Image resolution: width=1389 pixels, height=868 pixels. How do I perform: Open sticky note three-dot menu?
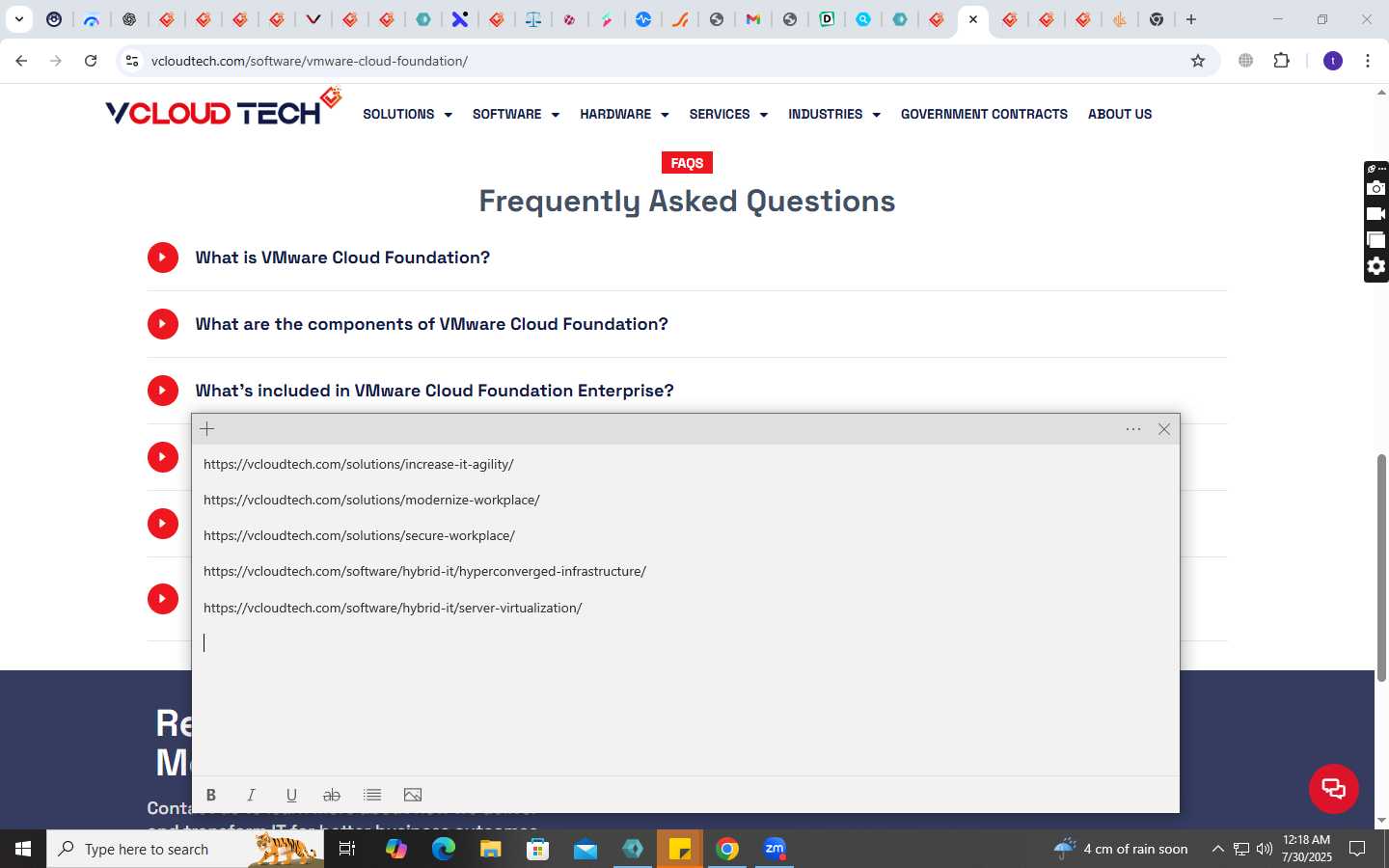pos(1133,429)
